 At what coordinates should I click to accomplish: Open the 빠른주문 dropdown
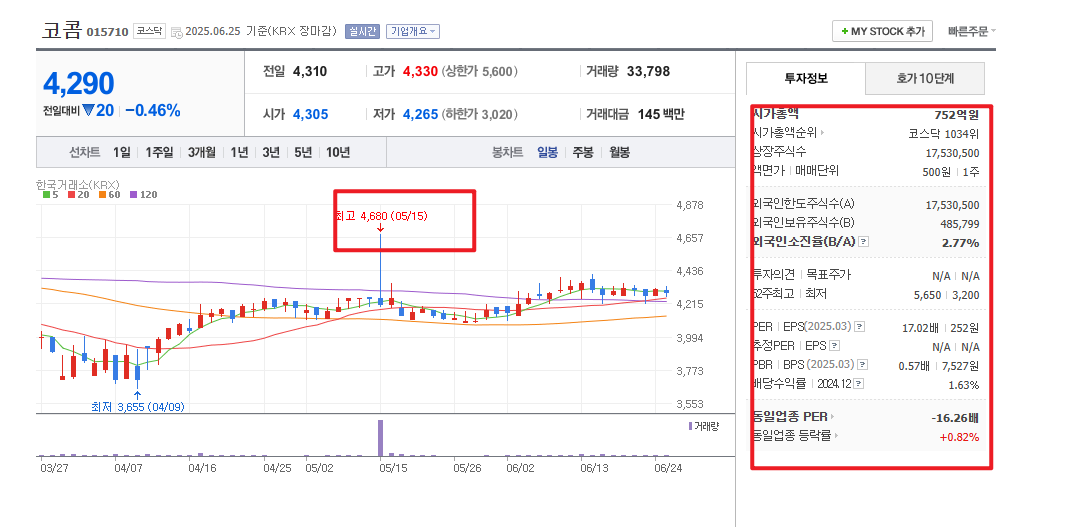[972, 31]
